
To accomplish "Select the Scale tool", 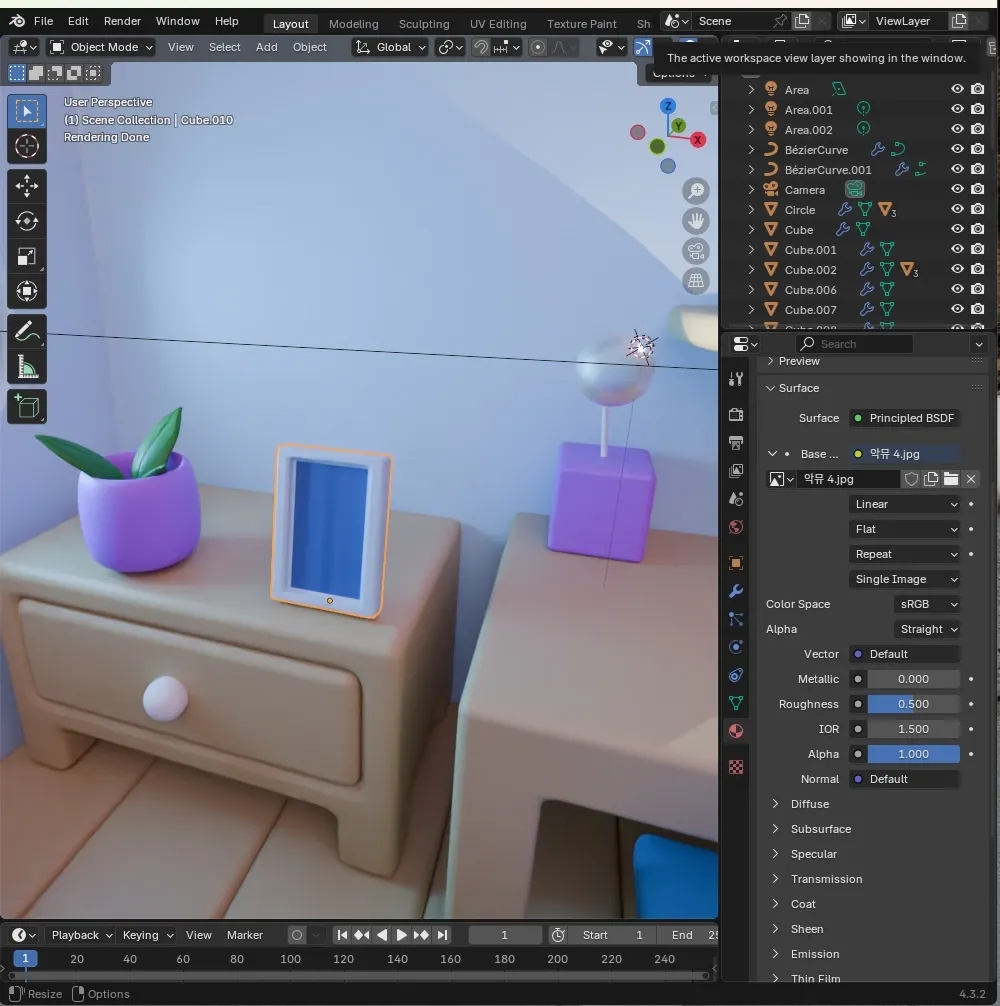I will pos(26,257).
